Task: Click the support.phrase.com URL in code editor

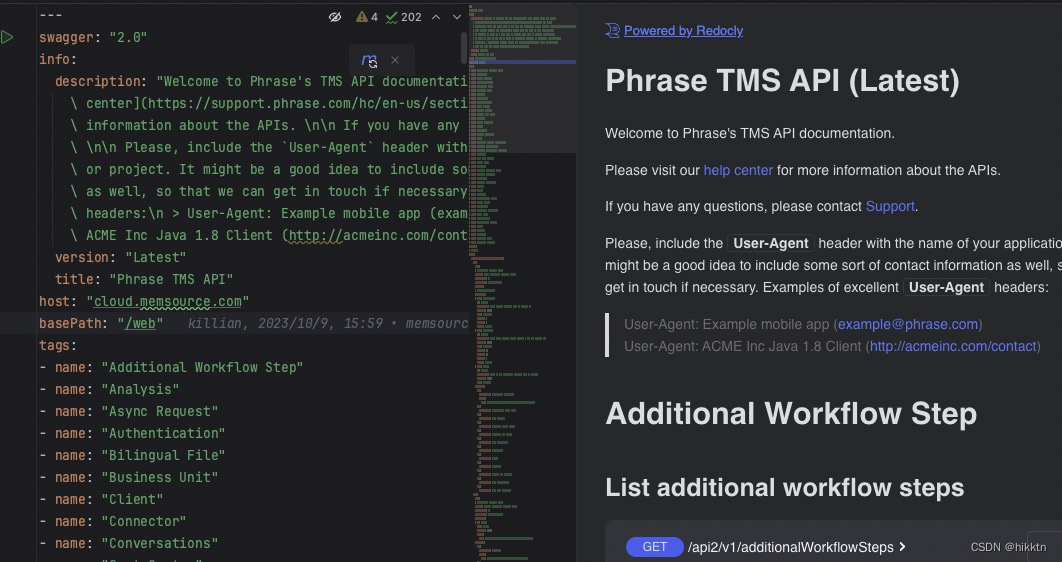Action: pos(307,104)
